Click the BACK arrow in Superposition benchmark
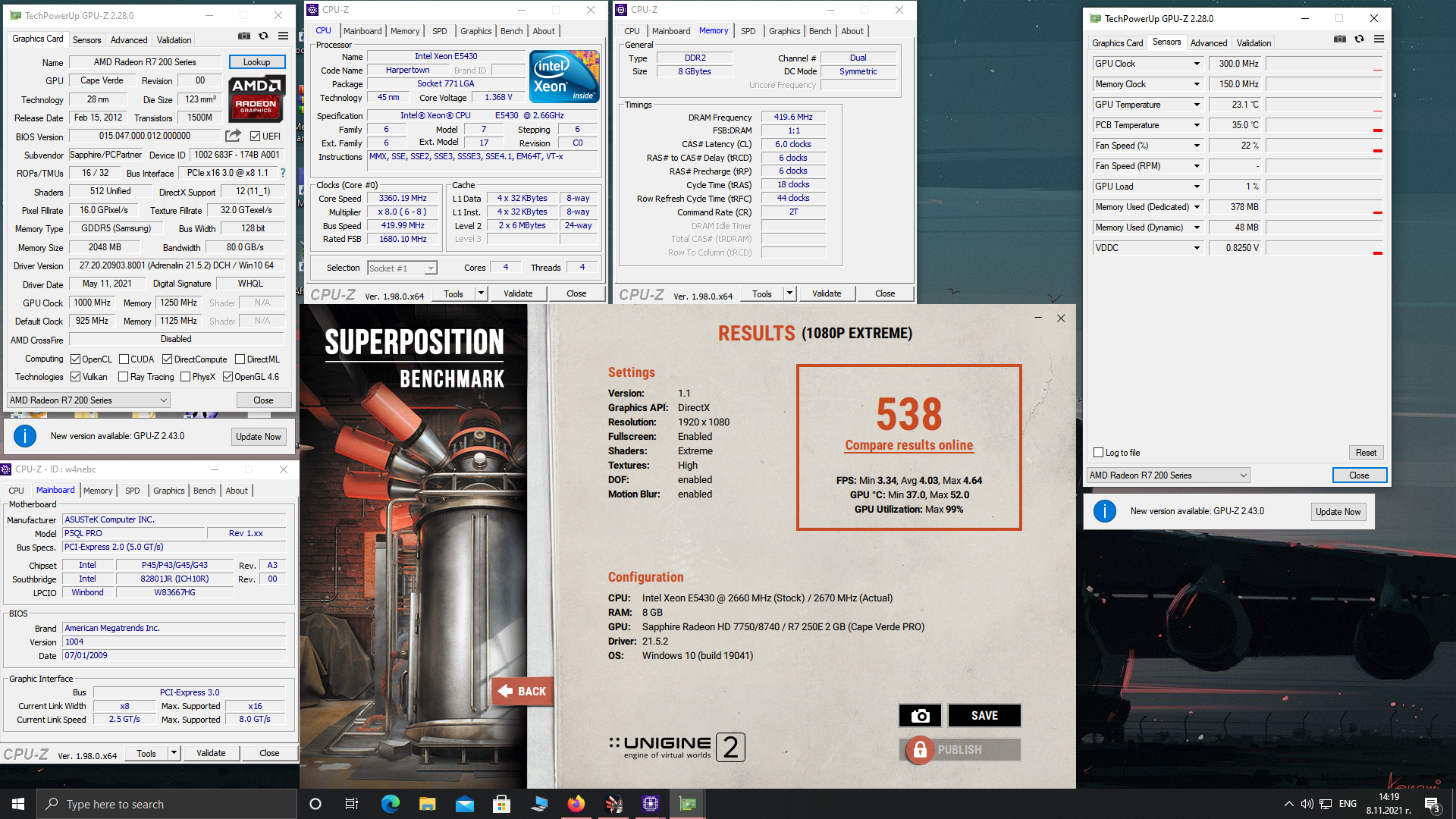This screenshot has width=1456, height=819. pos(522,692)
